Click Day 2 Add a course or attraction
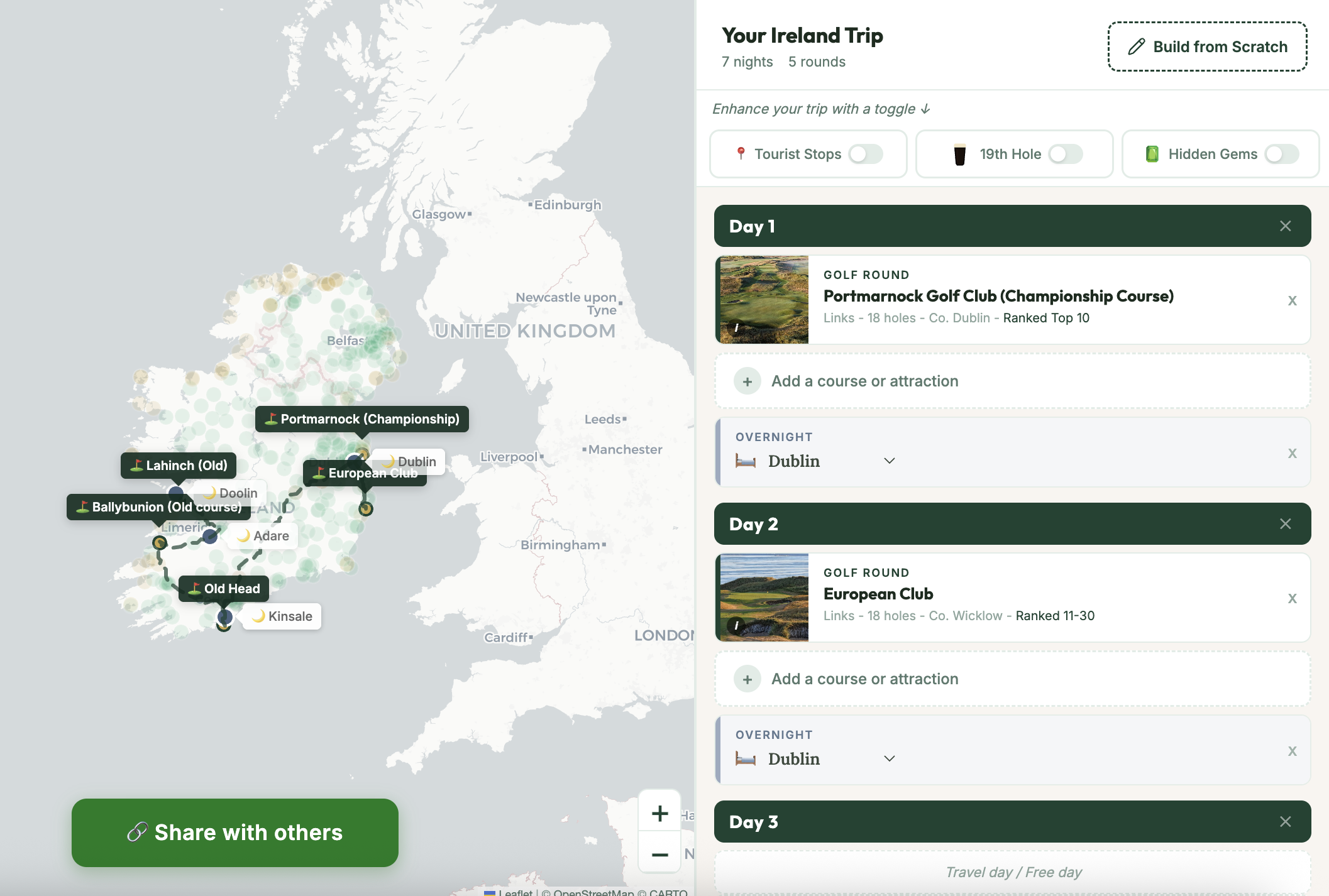The height and width of the screenshot is (896, 1329). (1012, 679)
